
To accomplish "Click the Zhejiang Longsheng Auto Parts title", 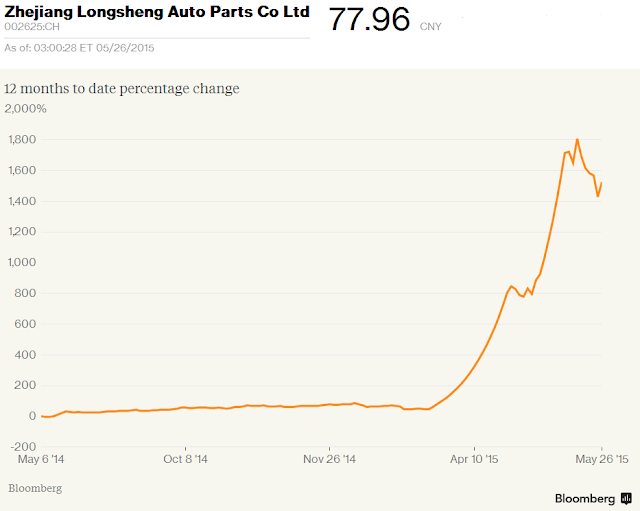I will click(157, 12).
